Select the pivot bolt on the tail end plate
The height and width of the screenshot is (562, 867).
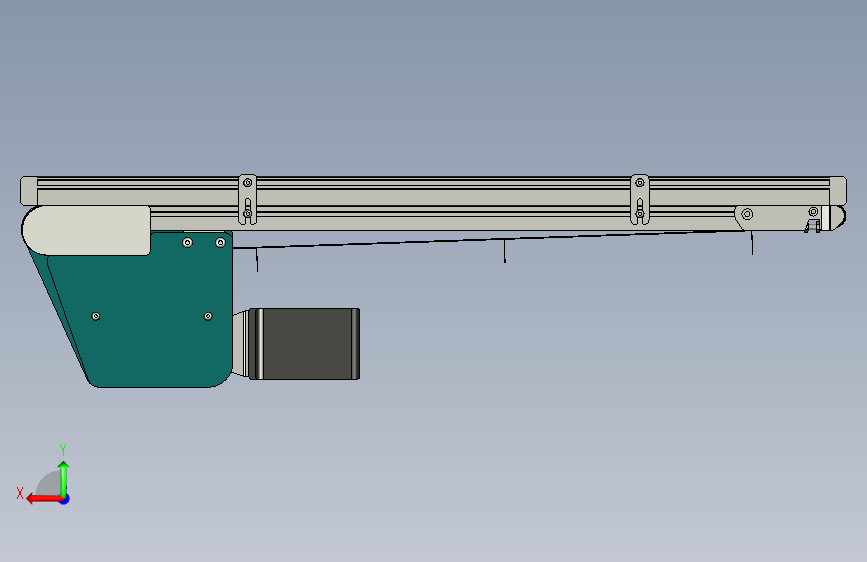[x=747, y=214]
